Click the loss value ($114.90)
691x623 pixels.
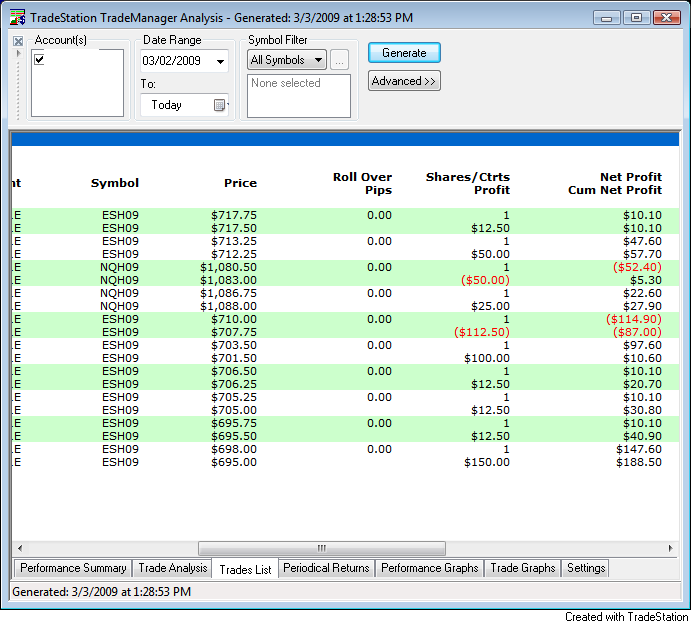pyautogui.click(x=634, y=319)
